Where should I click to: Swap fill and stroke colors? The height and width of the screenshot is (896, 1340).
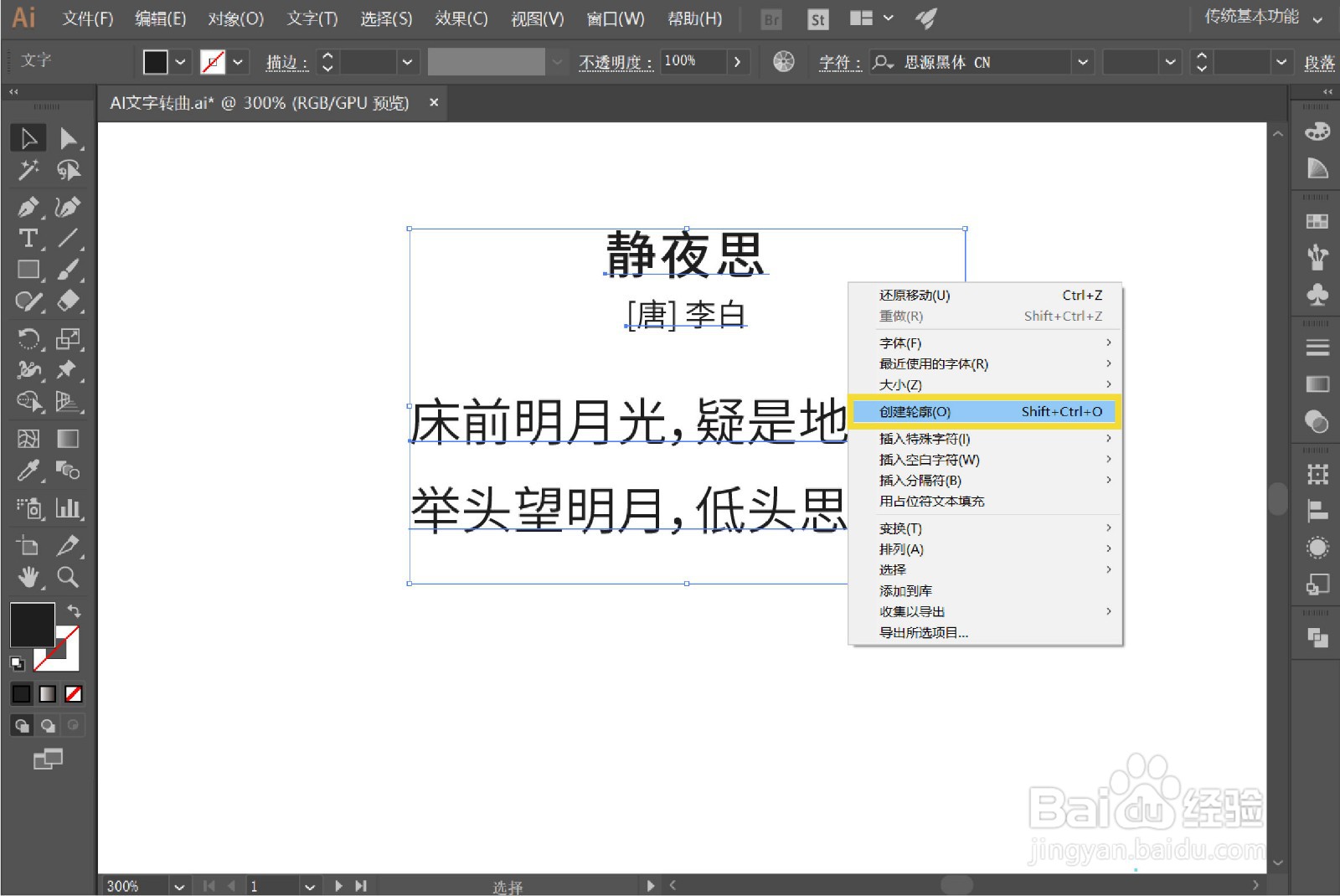click(74, 612)
